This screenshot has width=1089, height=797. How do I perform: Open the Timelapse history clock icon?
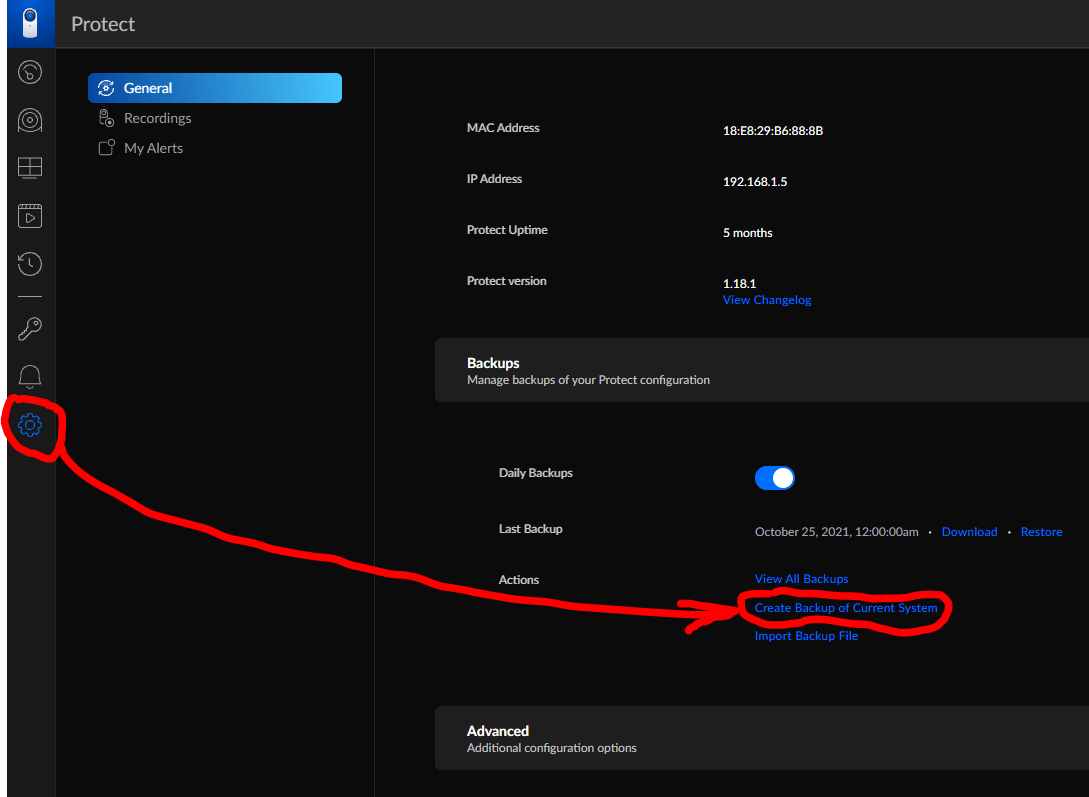(x=30, y=264)
